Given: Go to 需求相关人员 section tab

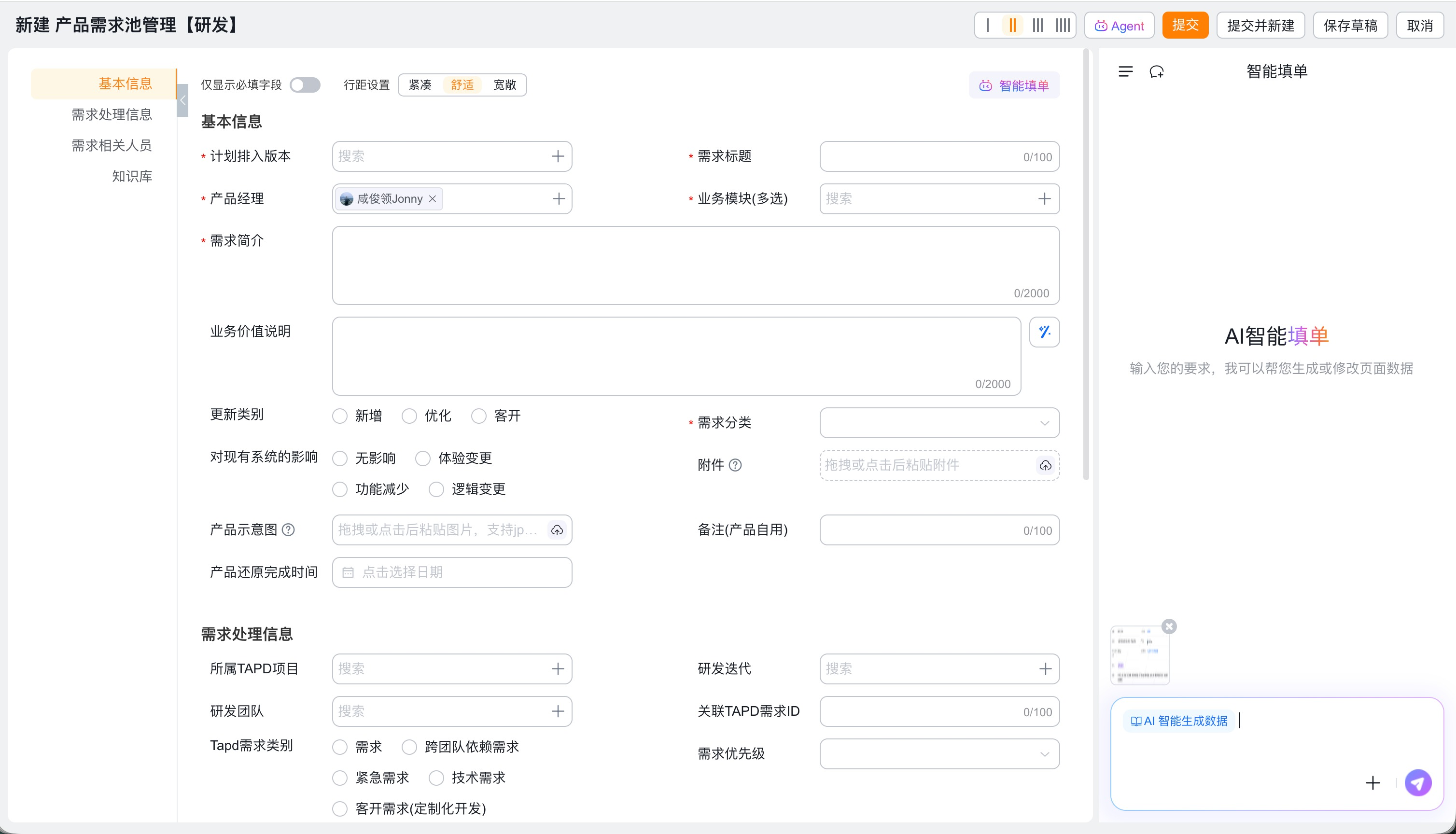Looking at the screenshot, I should (x=112, y=145).
